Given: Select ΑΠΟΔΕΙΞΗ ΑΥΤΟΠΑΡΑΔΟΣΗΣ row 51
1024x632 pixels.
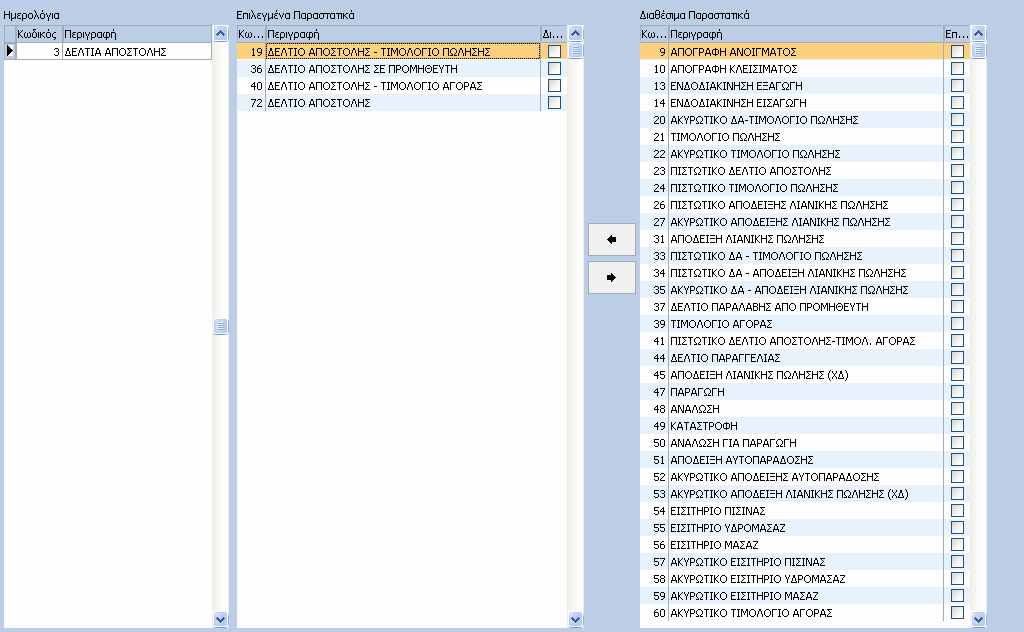Looking at the screenshot, I should pyautogui.click(x=805, y=459).
